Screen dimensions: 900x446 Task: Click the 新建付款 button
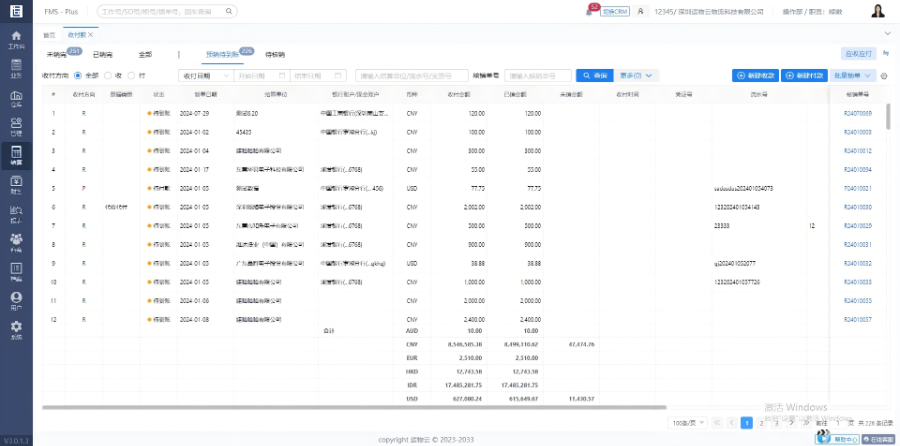[x=804, y=75]
